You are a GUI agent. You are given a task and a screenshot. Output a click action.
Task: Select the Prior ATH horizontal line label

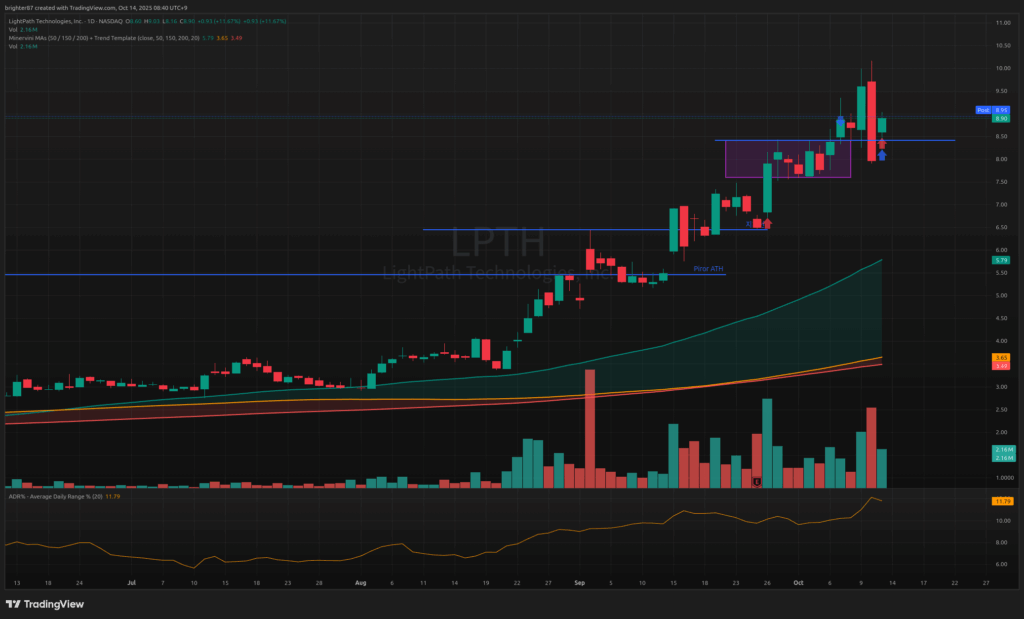coord(708,269)
